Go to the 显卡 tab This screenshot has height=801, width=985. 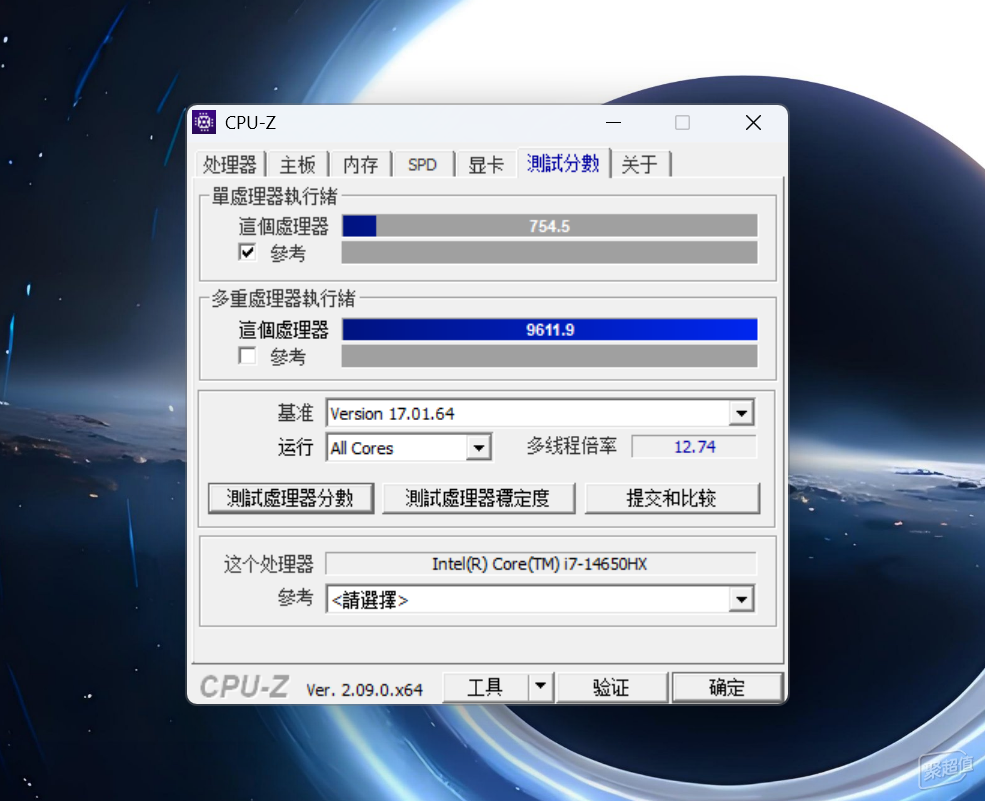point(486,165)
